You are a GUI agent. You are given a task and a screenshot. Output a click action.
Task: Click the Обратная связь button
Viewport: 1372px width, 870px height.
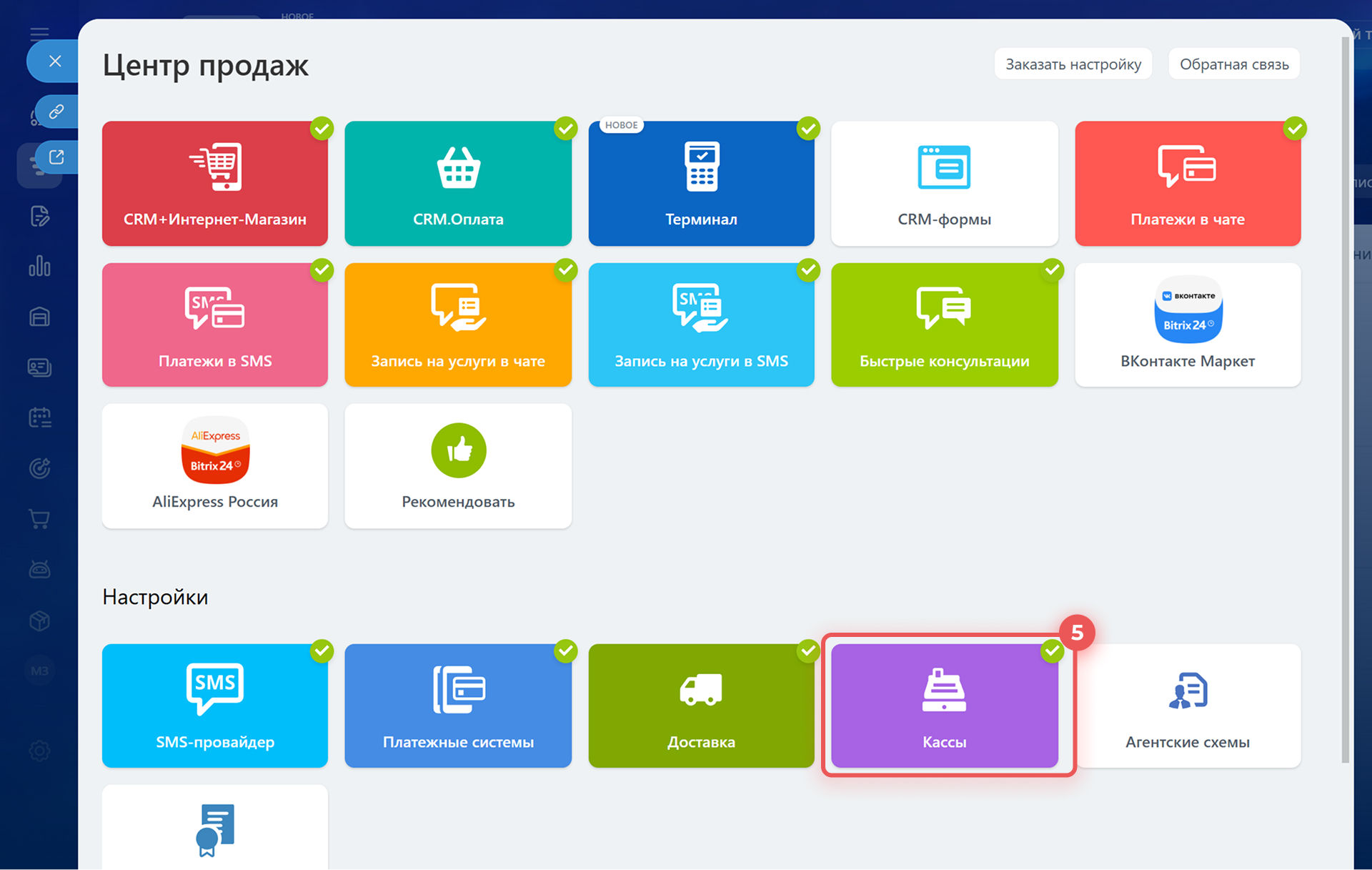(1233, 64)
